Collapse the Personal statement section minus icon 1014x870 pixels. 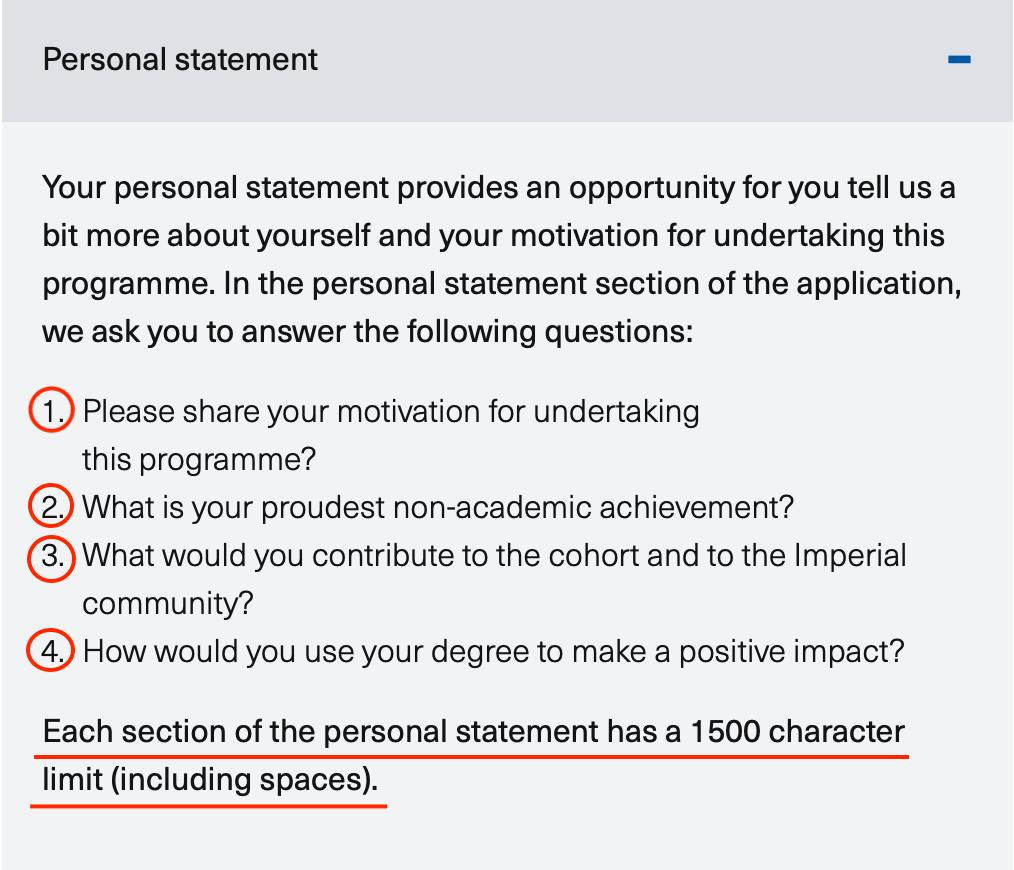(x=959, y=60)
